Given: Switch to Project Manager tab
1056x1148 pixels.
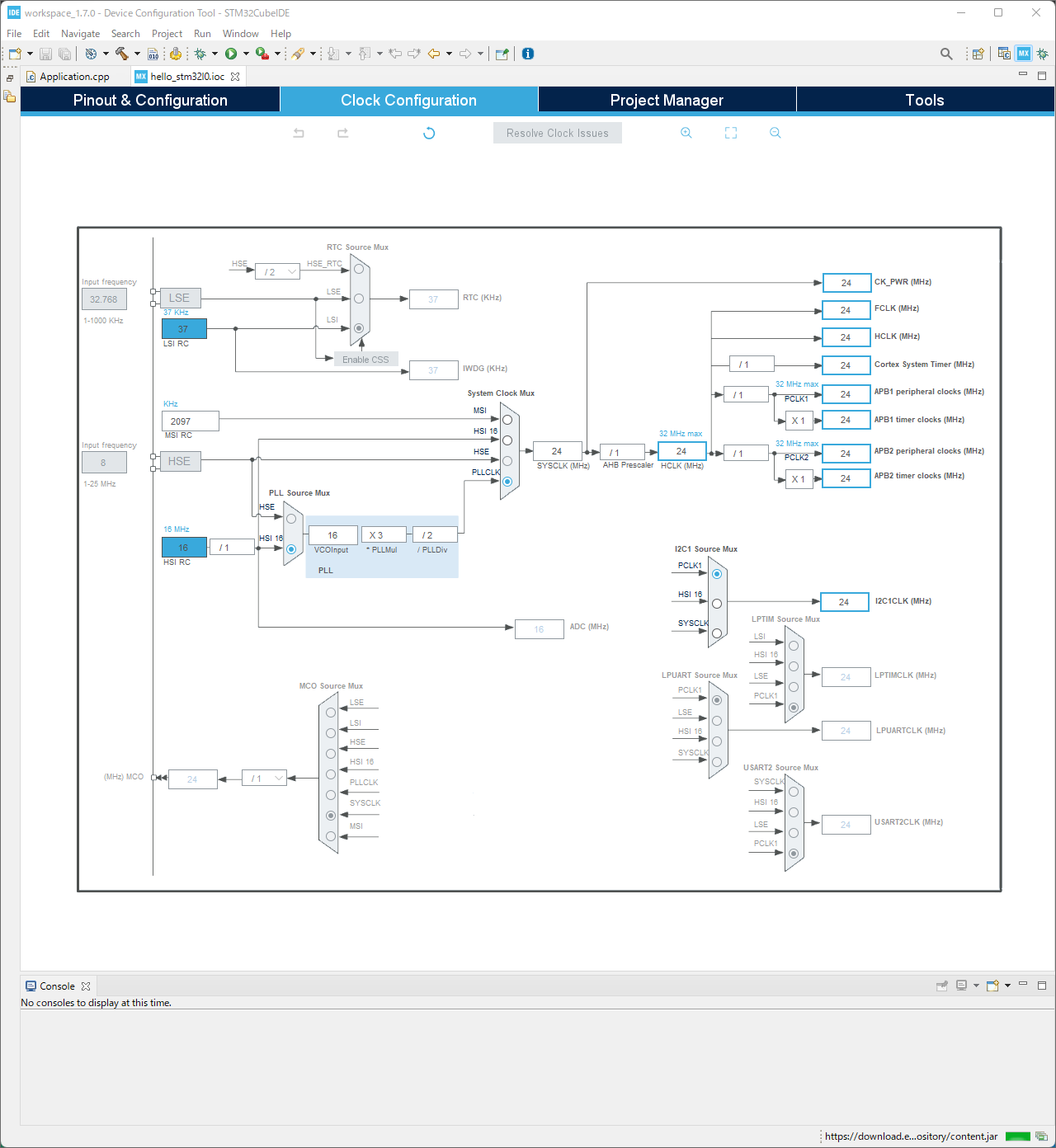Looking at the screenshot, I should [x=667, y=100].
